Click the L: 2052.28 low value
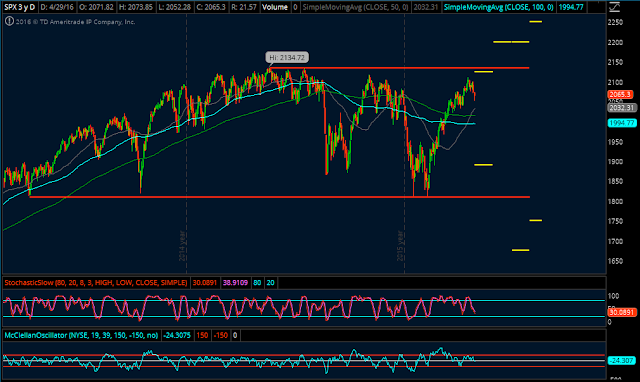640x382 pixels. point(174,7)
